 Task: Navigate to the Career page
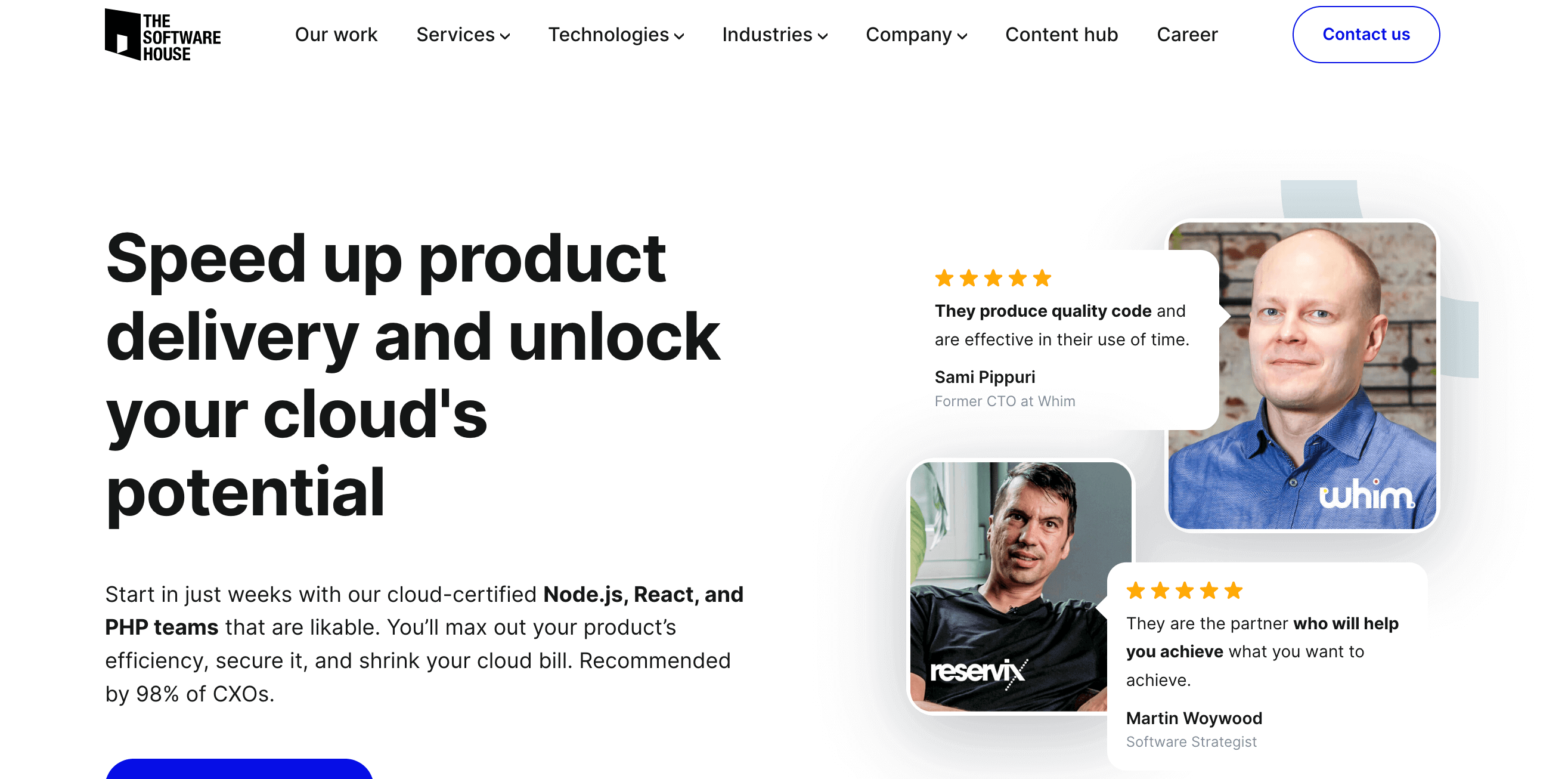pyautogui.click(x=1188, y=34)
